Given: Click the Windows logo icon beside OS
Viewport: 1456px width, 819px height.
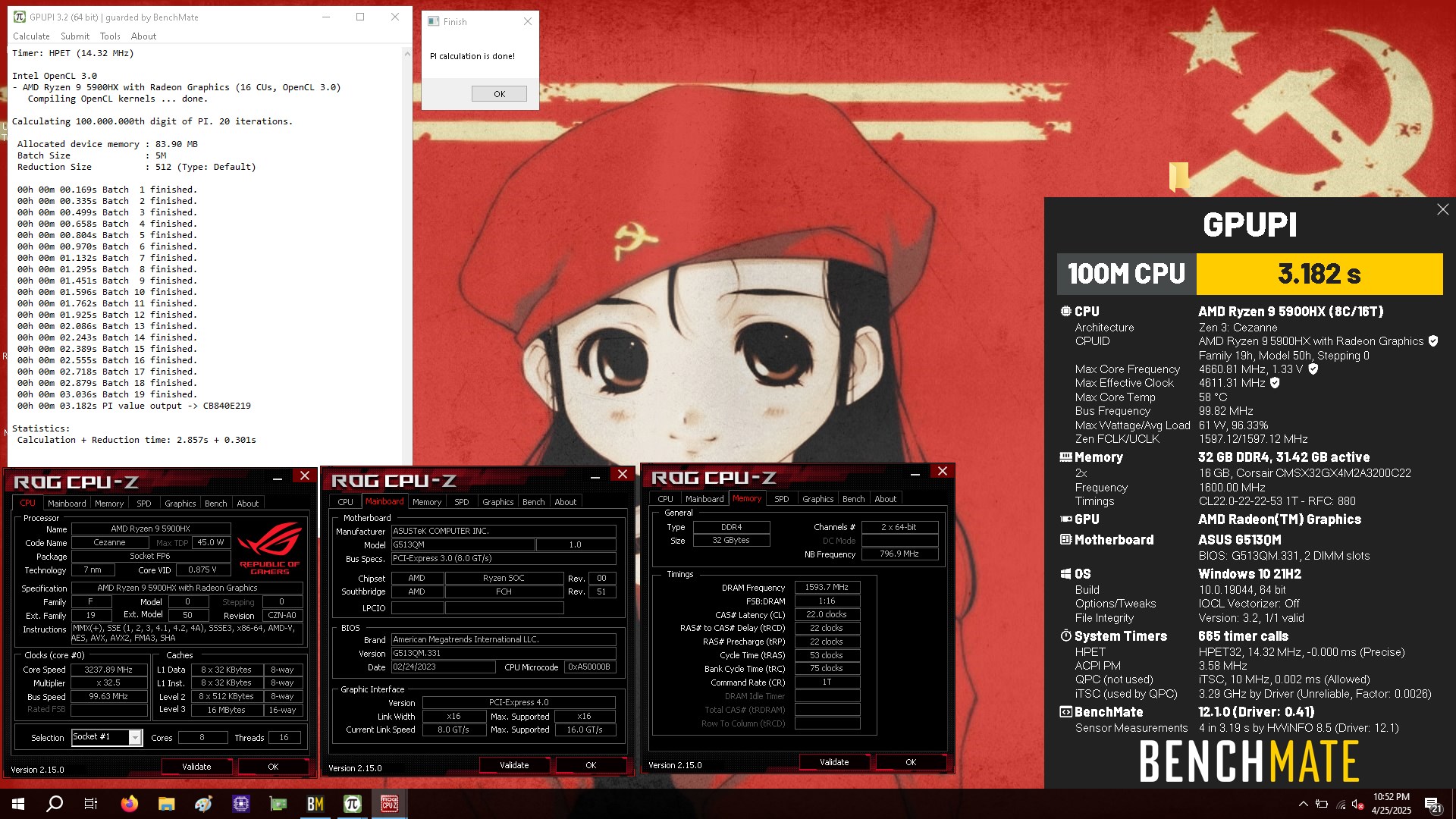Looking at the screenshot, I should [x=1065, y=574].
